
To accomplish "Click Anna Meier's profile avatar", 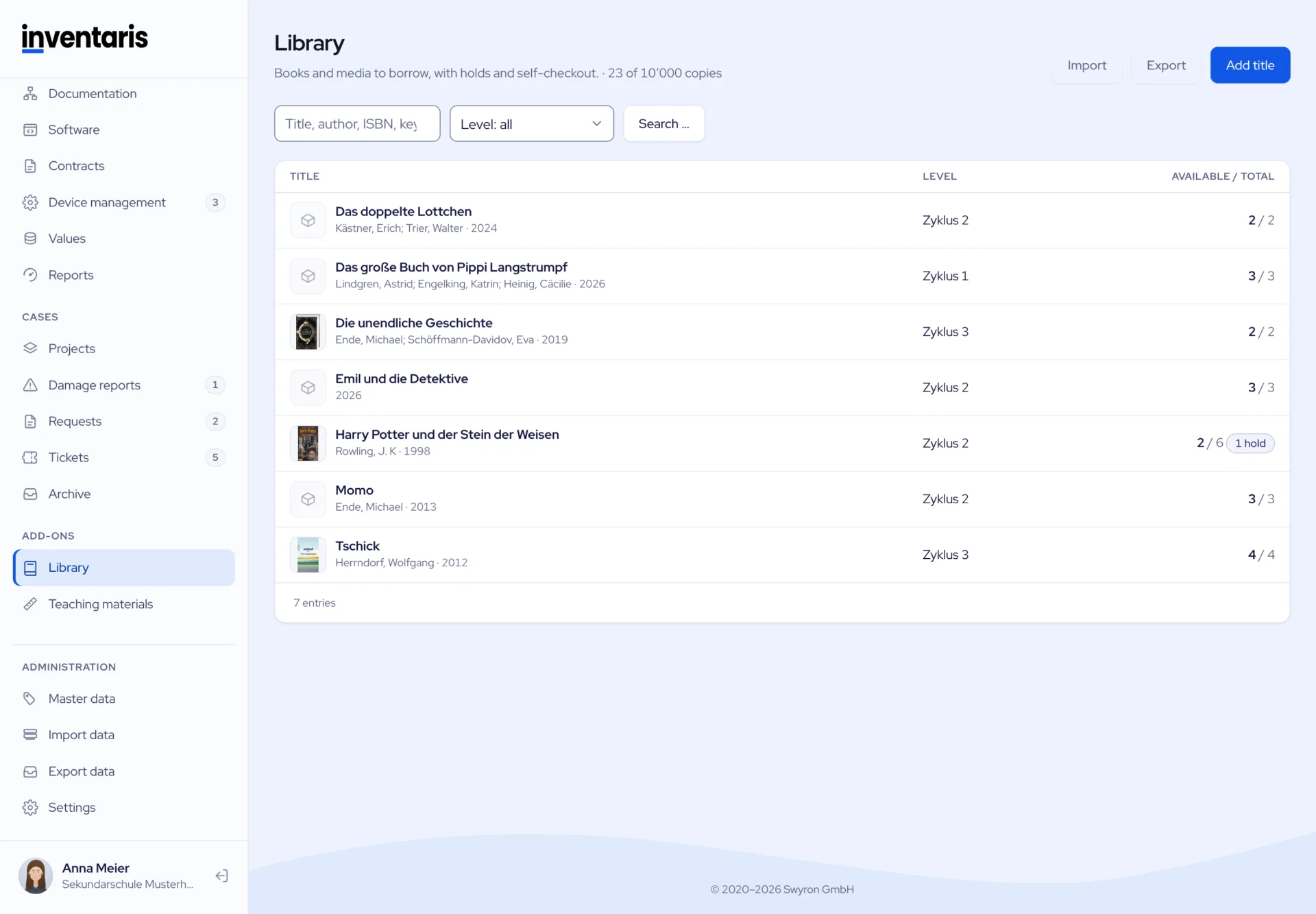I will click(36, 876).
